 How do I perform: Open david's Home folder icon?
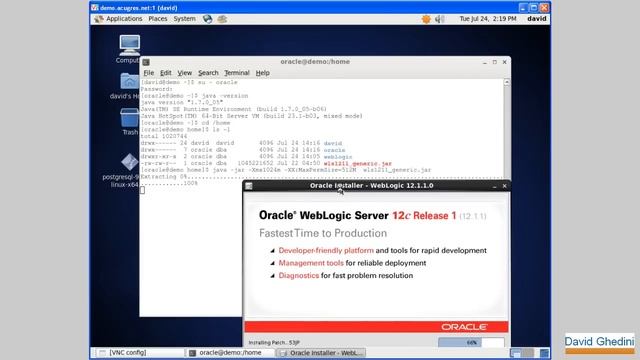[129, 81]
